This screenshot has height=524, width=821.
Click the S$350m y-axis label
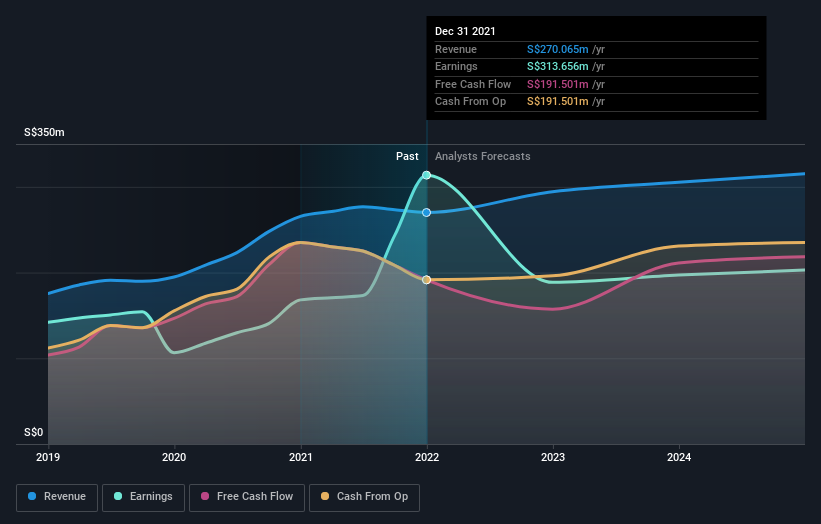point(44,132)
